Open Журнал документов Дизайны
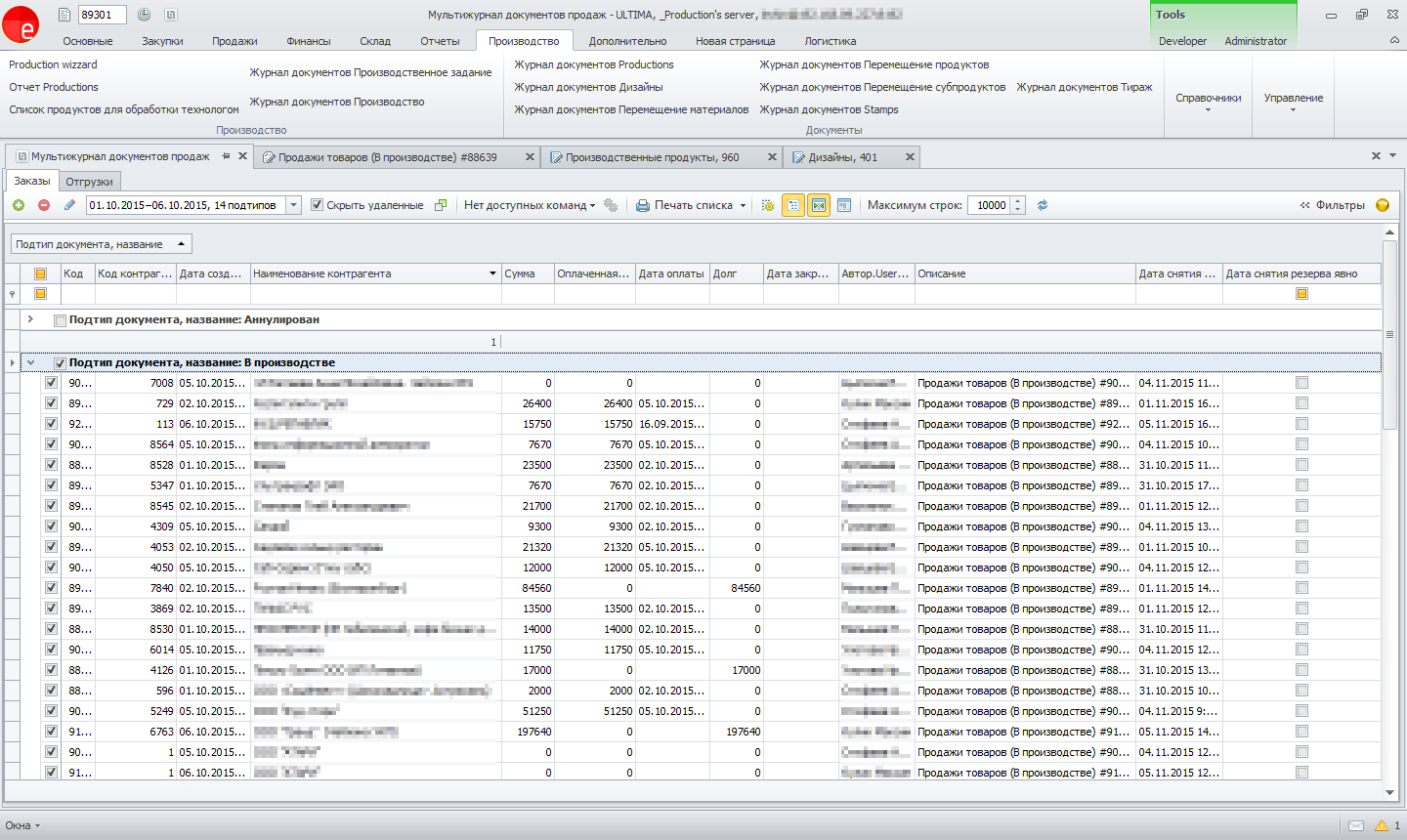This screenshot has width=1407, height=840. pyautogui.click(x=588, y=87)
